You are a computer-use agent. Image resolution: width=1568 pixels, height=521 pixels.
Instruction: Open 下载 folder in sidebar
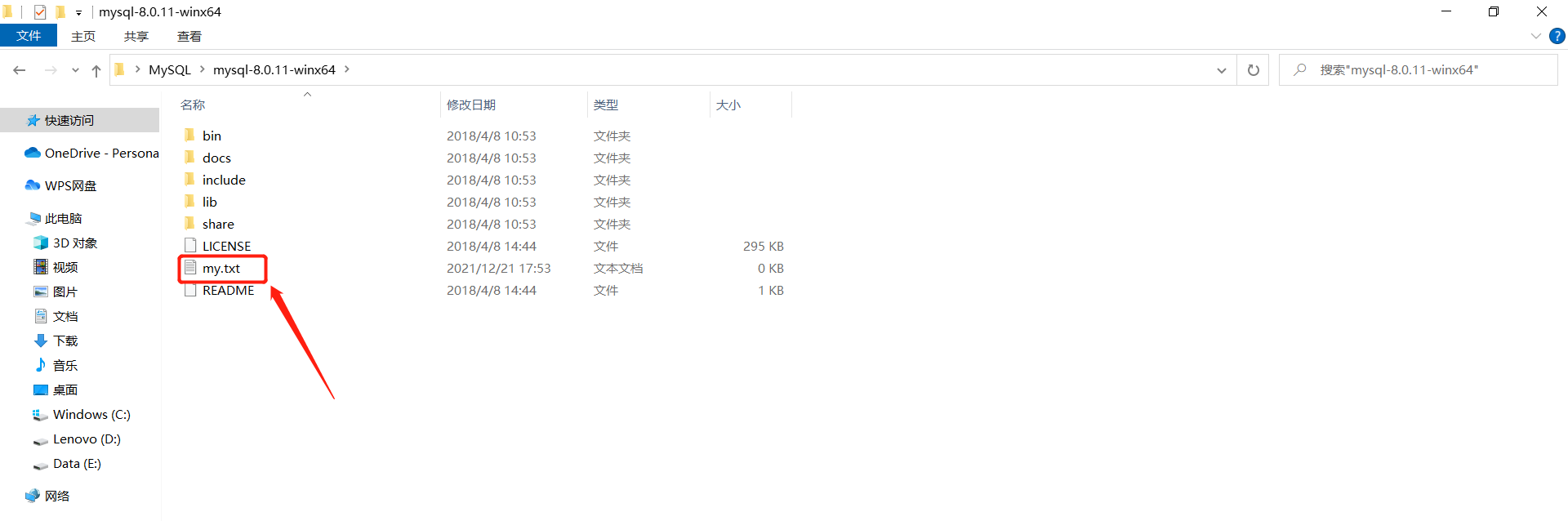point(56,341)
